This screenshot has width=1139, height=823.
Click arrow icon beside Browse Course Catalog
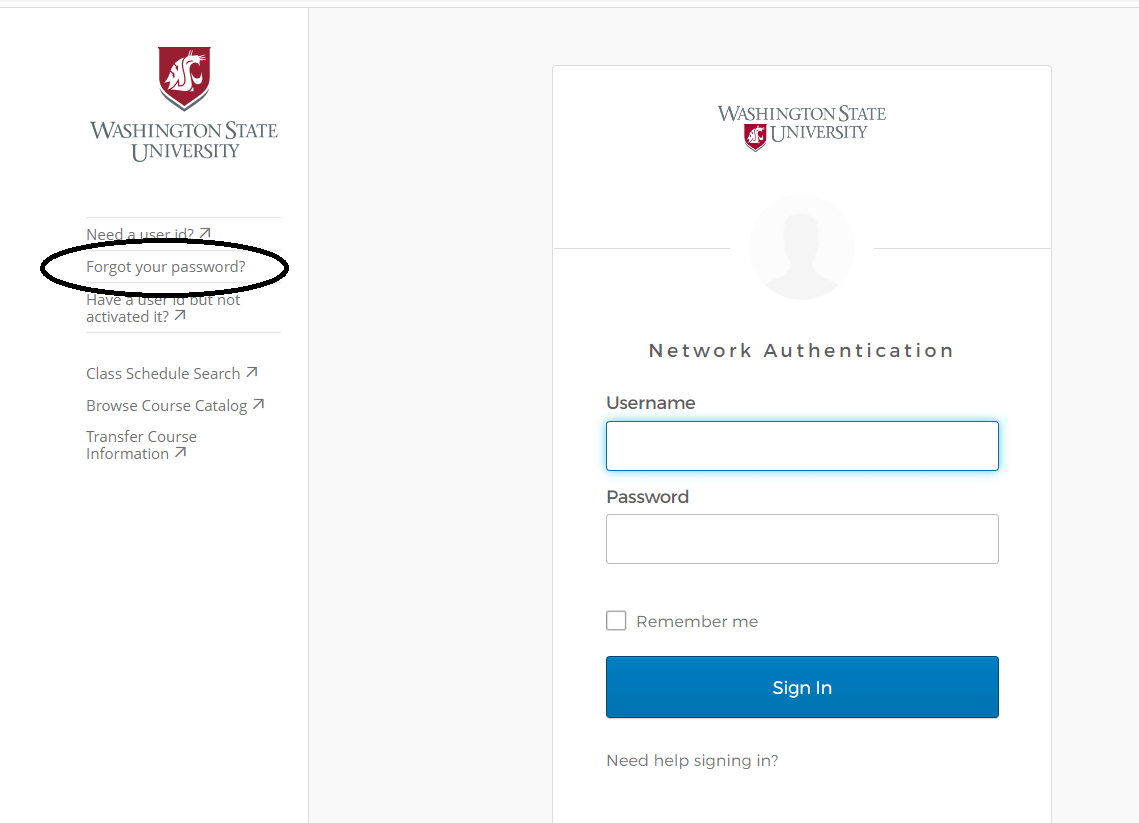259,404
